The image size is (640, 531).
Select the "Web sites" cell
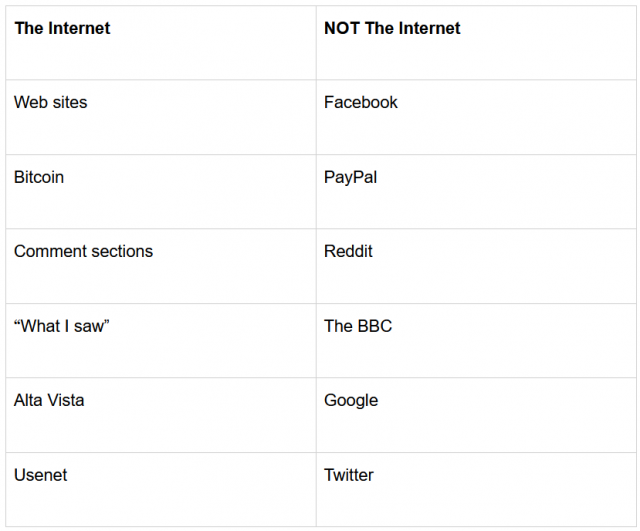50,102
